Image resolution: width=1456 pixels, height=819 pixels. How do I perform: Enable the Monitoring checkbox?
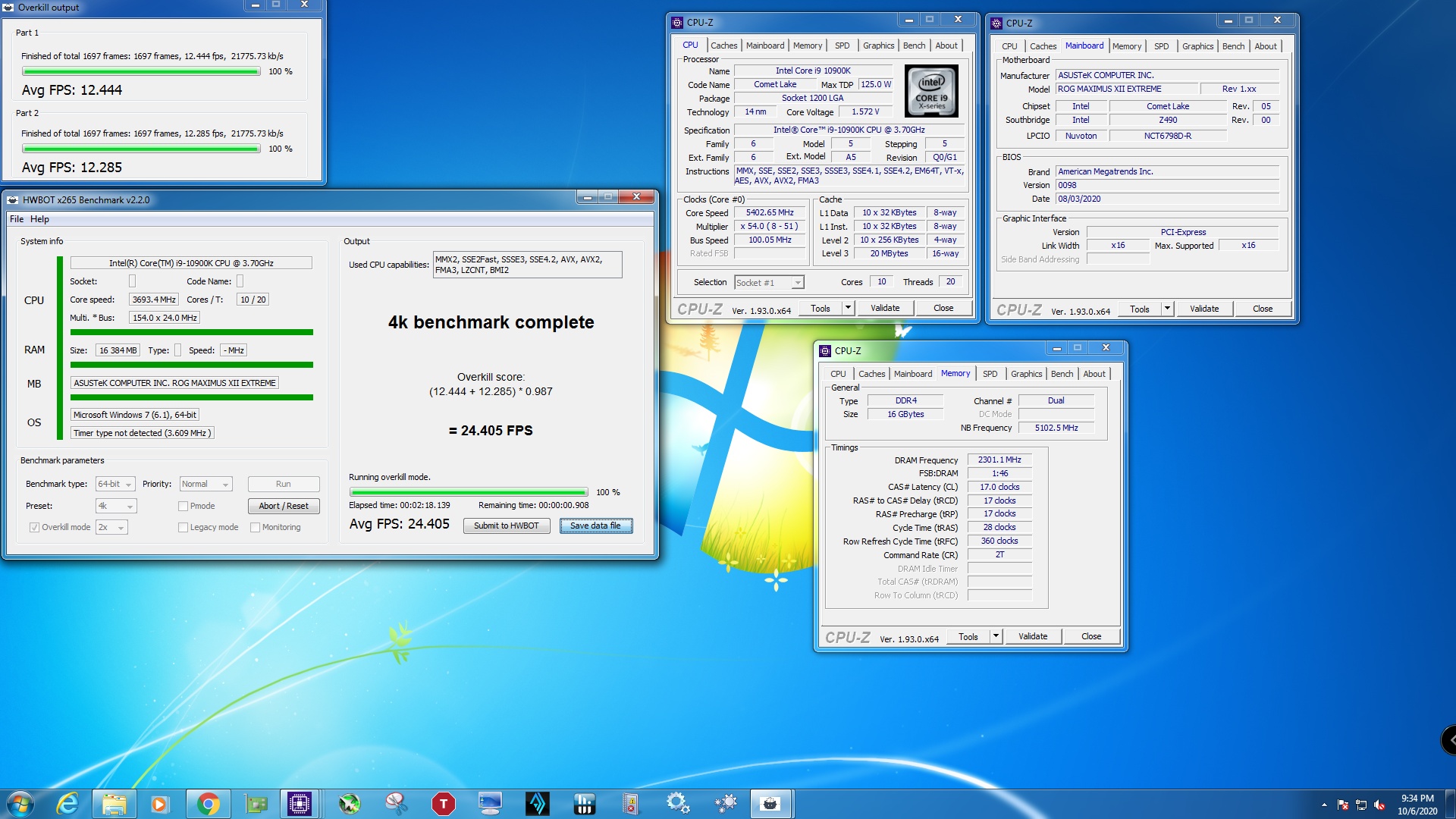coord(255,527)
